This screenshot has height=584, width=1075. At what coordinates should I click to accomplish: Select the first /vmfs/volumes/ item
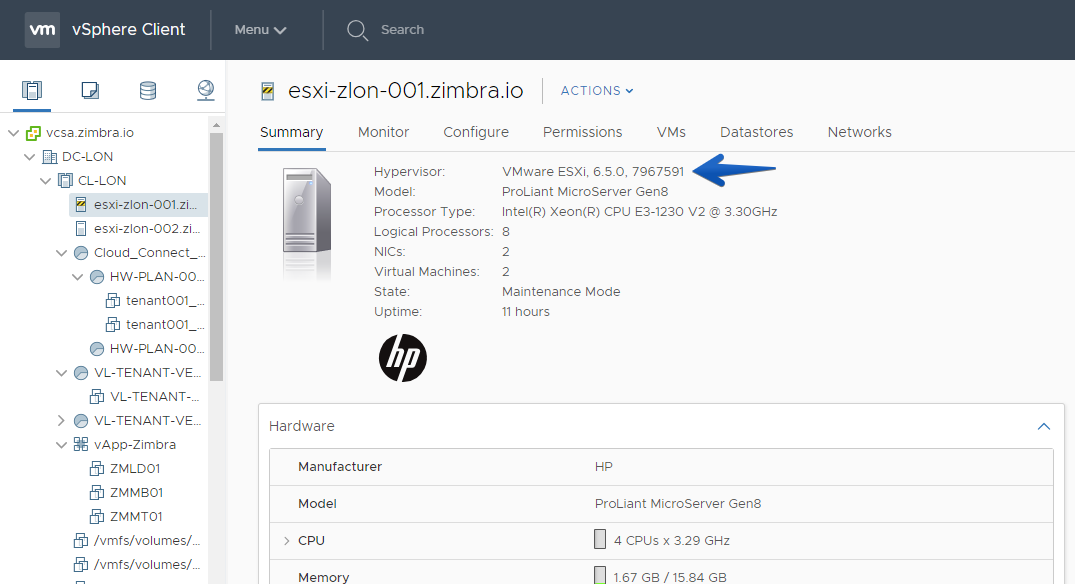click(x=147, y=541)
